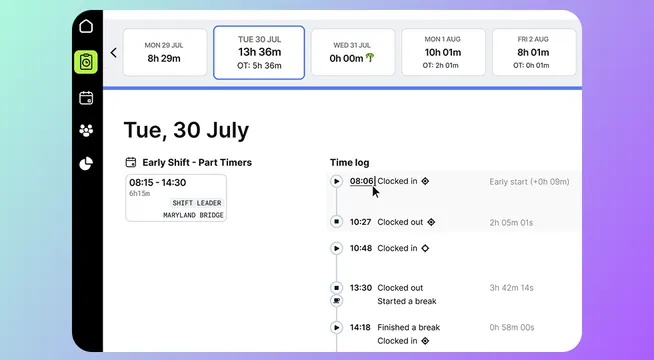This screenshot has height=360, width=654.
Task: Click the 14:18 time entry
Action: pyautogui.click(x=360, y=327)
